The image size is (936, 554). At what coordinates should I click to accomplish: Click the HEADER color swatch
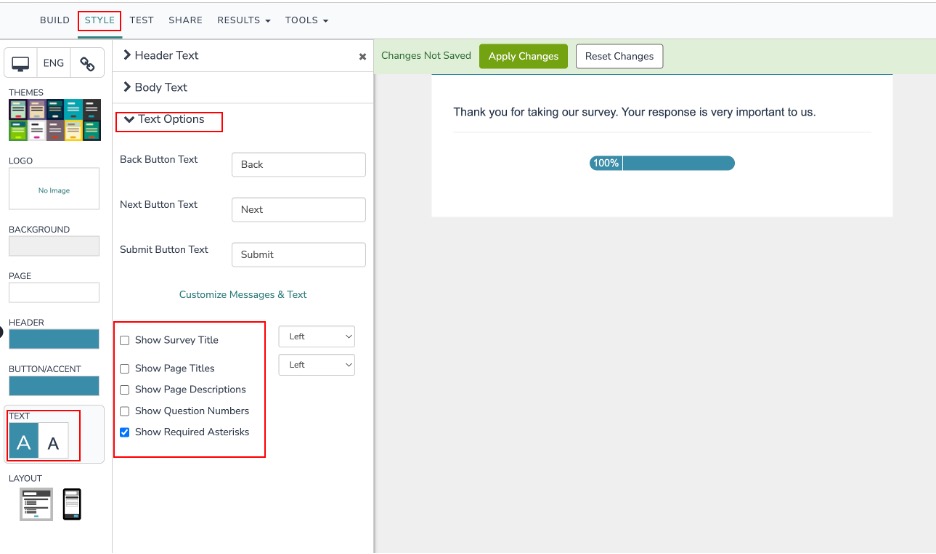coord(54,338)
